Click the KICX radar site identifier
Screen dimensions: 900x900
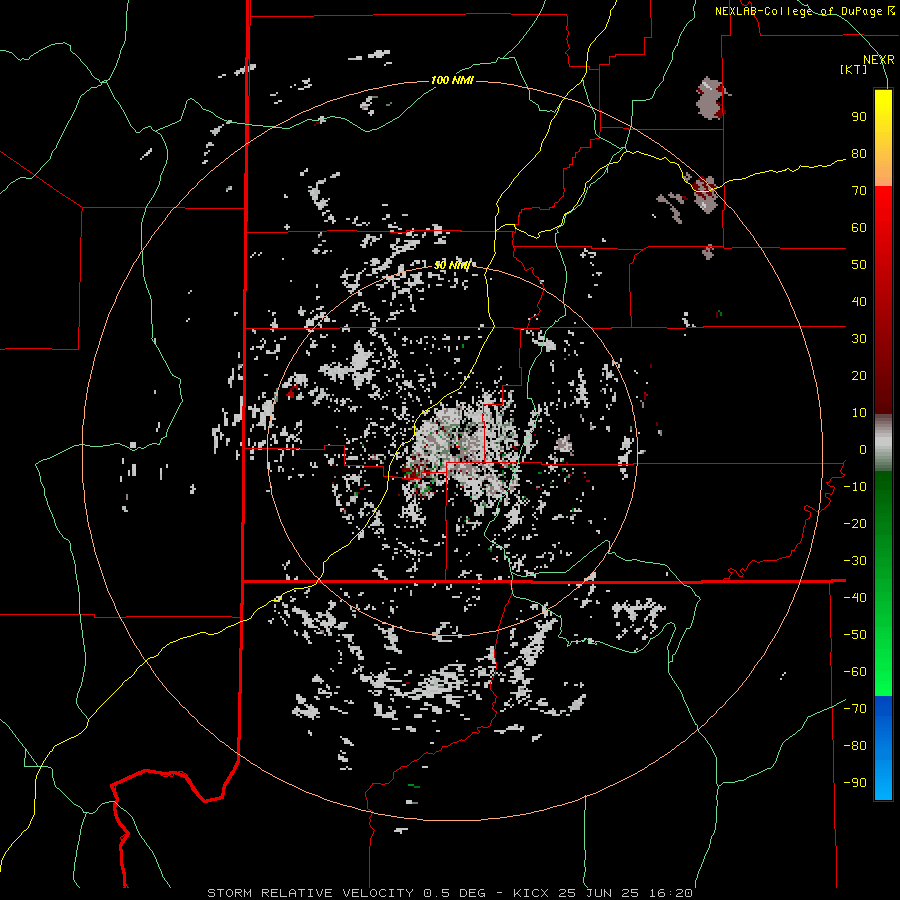coord(531,893)
